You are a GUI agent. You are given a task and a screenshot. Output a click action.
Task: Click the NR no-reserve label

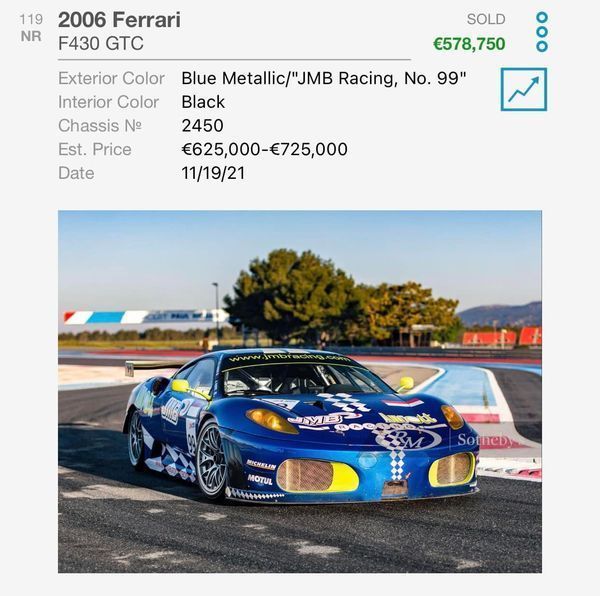pyautogui.click(x=31, y=36)
